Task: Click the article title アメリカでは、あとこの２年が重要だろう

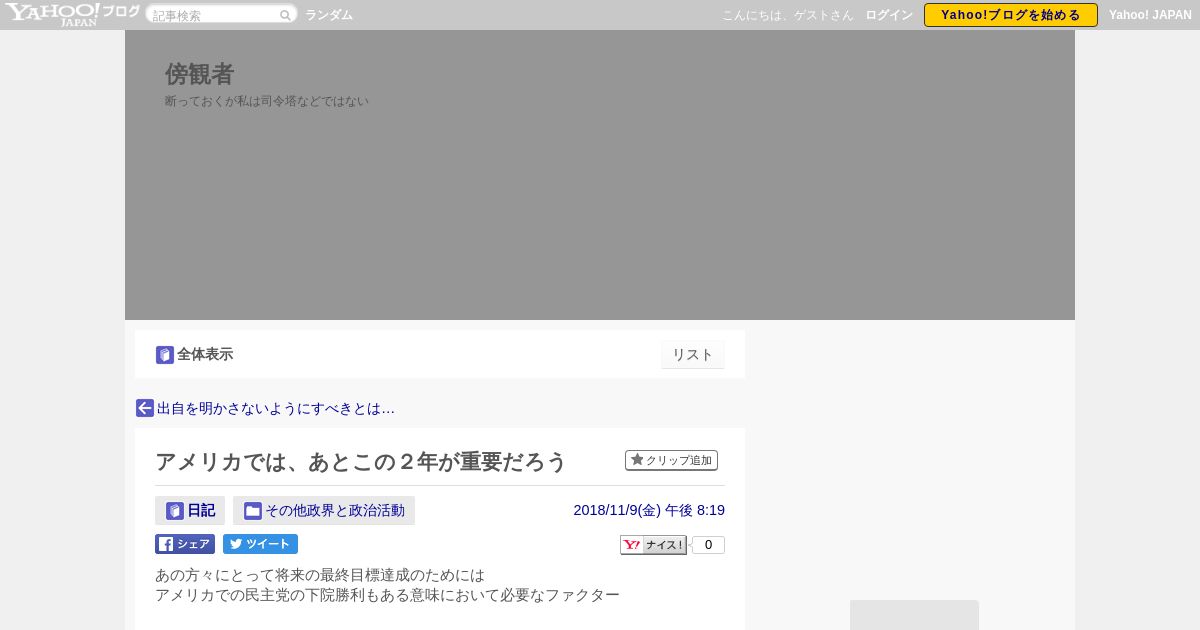Action: pyautogui.click(x=361, y=462)
